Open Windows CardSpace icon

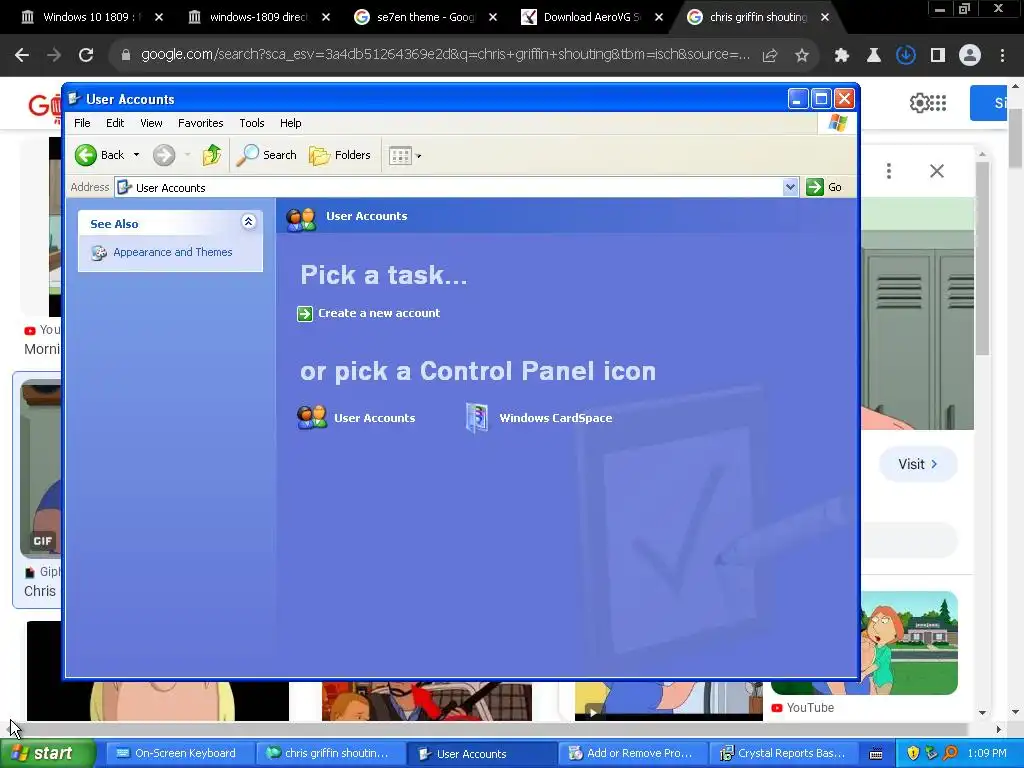coord(539,418)
